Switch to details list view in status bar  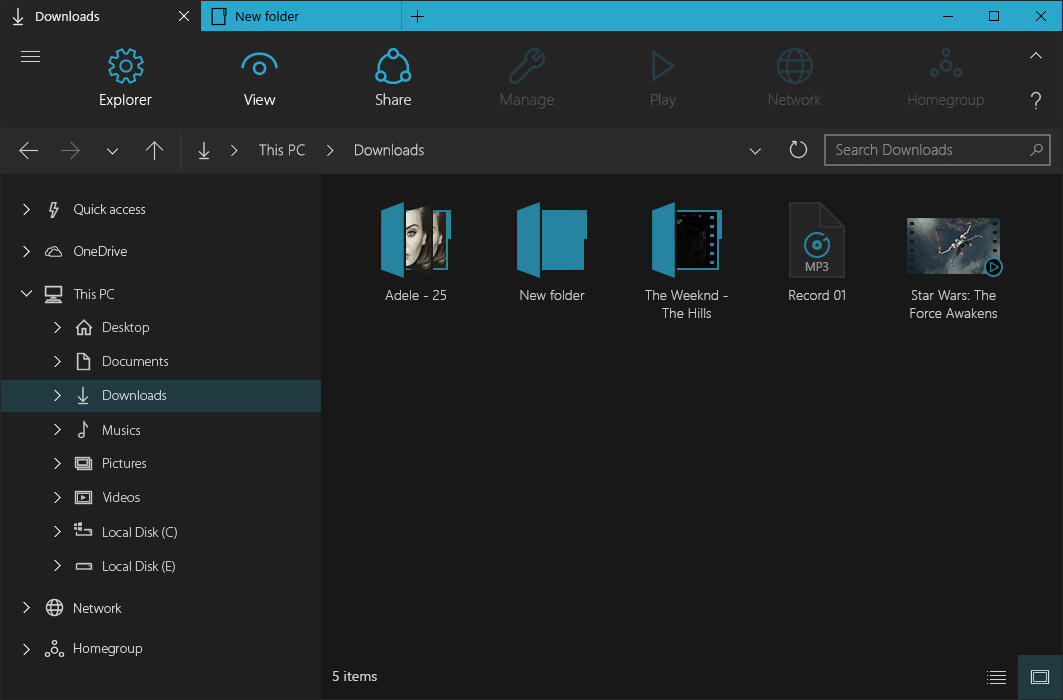pyautogui.click(x=996, y=676)
